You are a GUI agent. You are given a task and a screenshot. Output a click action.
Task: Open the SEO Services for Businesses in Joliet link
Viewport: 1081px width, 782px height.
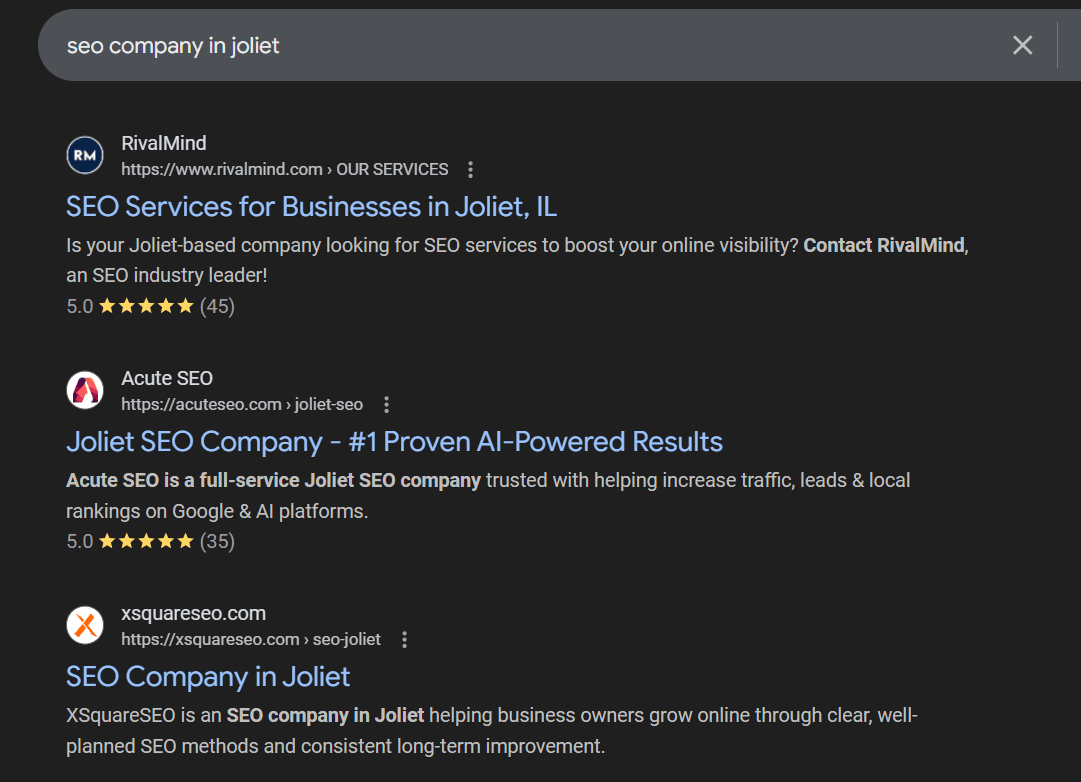tap(310, 206)
